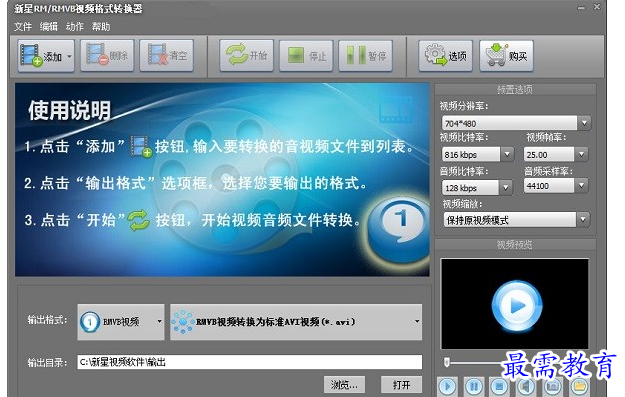
Task: Click the 暂停 (Pause) toolbar button
Action: point(366,56)
